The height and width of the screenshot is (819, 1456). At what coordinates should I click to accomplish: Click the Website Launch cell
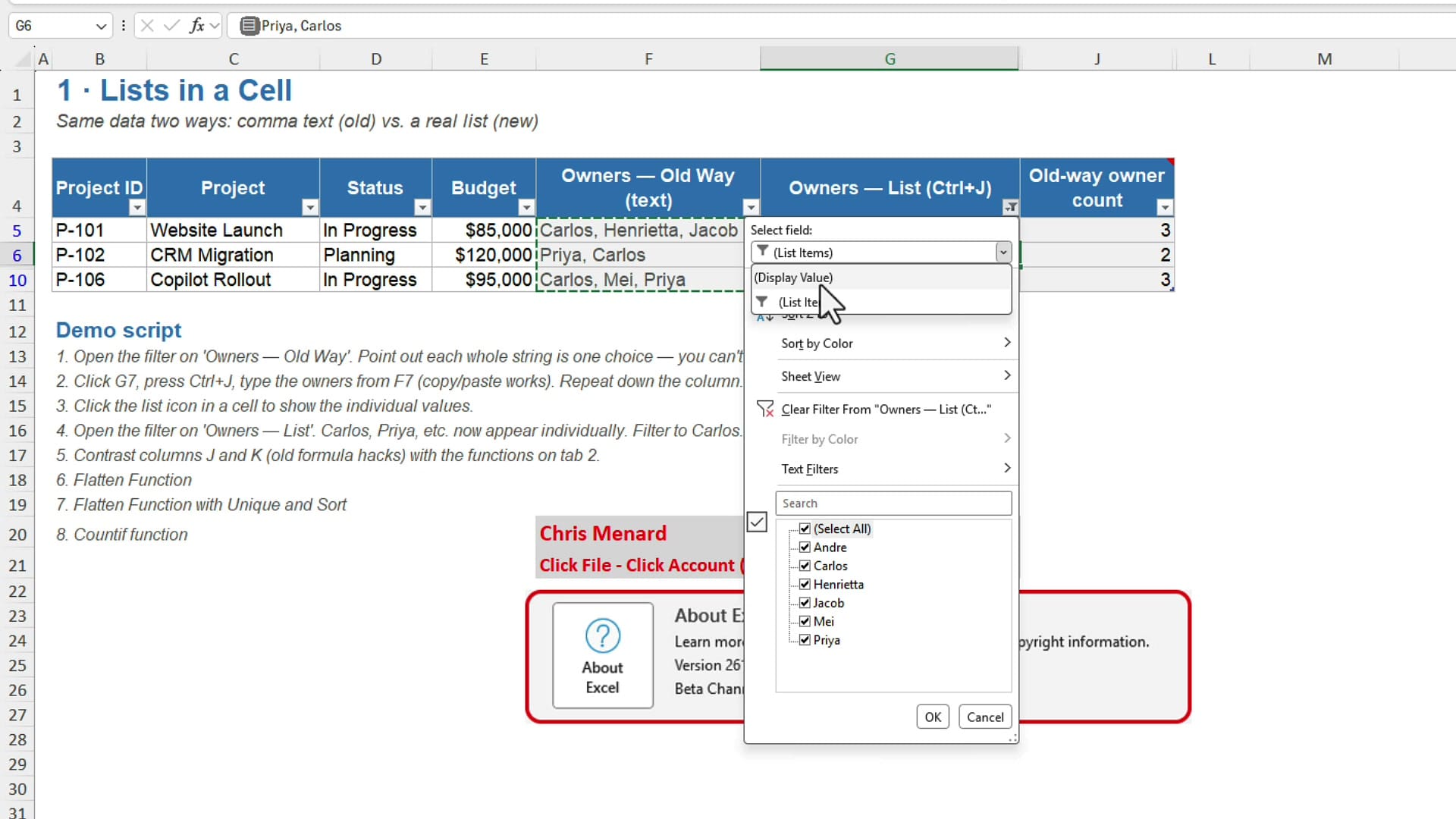coord(233,231)
